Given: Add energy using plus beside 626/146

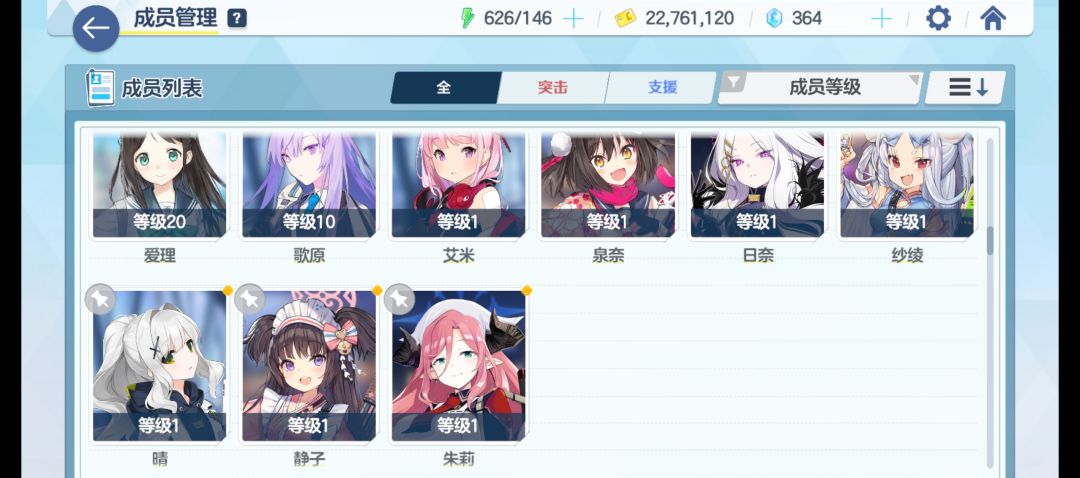Looking at the screenshot, I should tap(573, 19).
